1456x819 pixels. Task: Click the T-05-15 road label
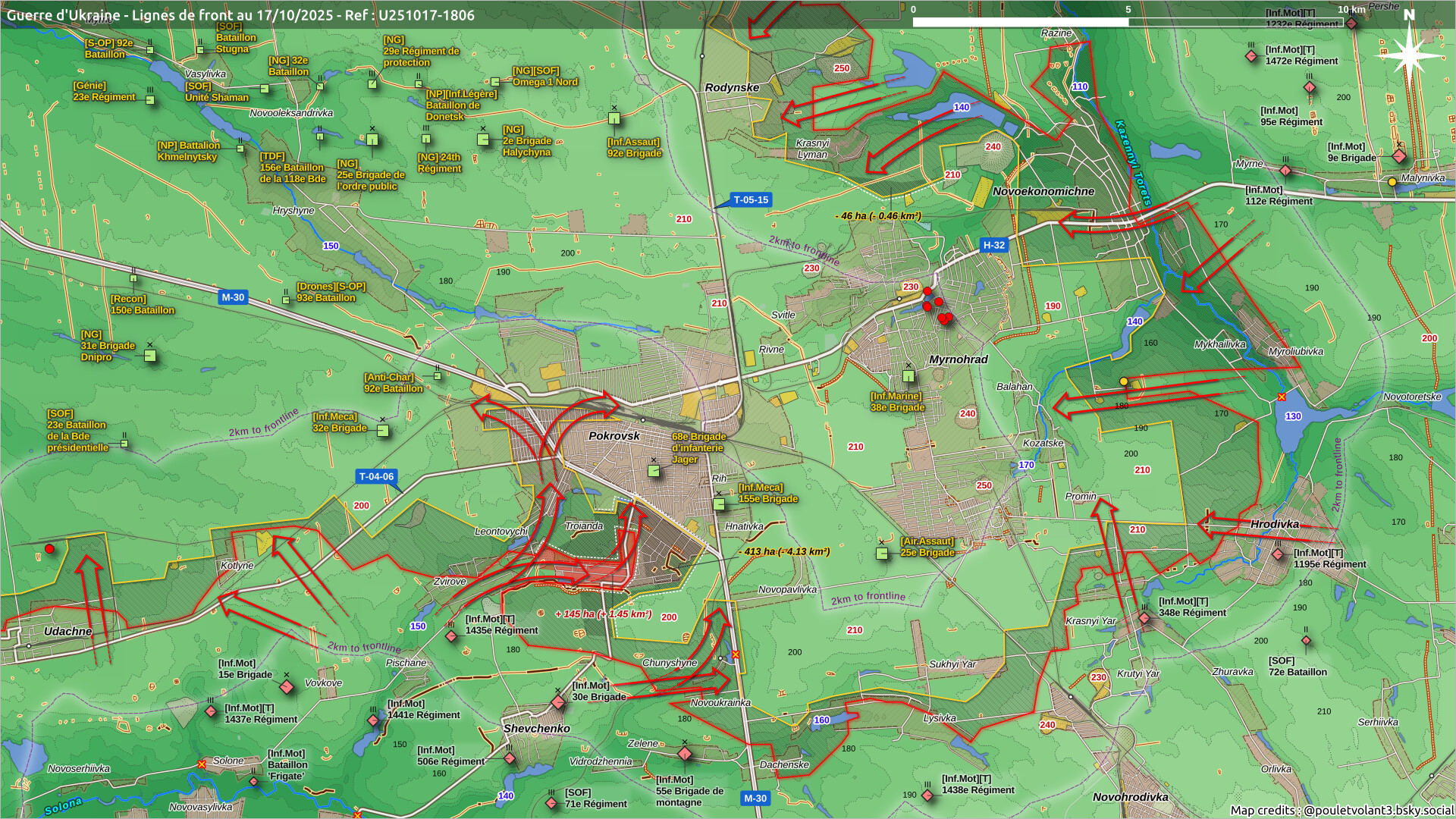750,200
